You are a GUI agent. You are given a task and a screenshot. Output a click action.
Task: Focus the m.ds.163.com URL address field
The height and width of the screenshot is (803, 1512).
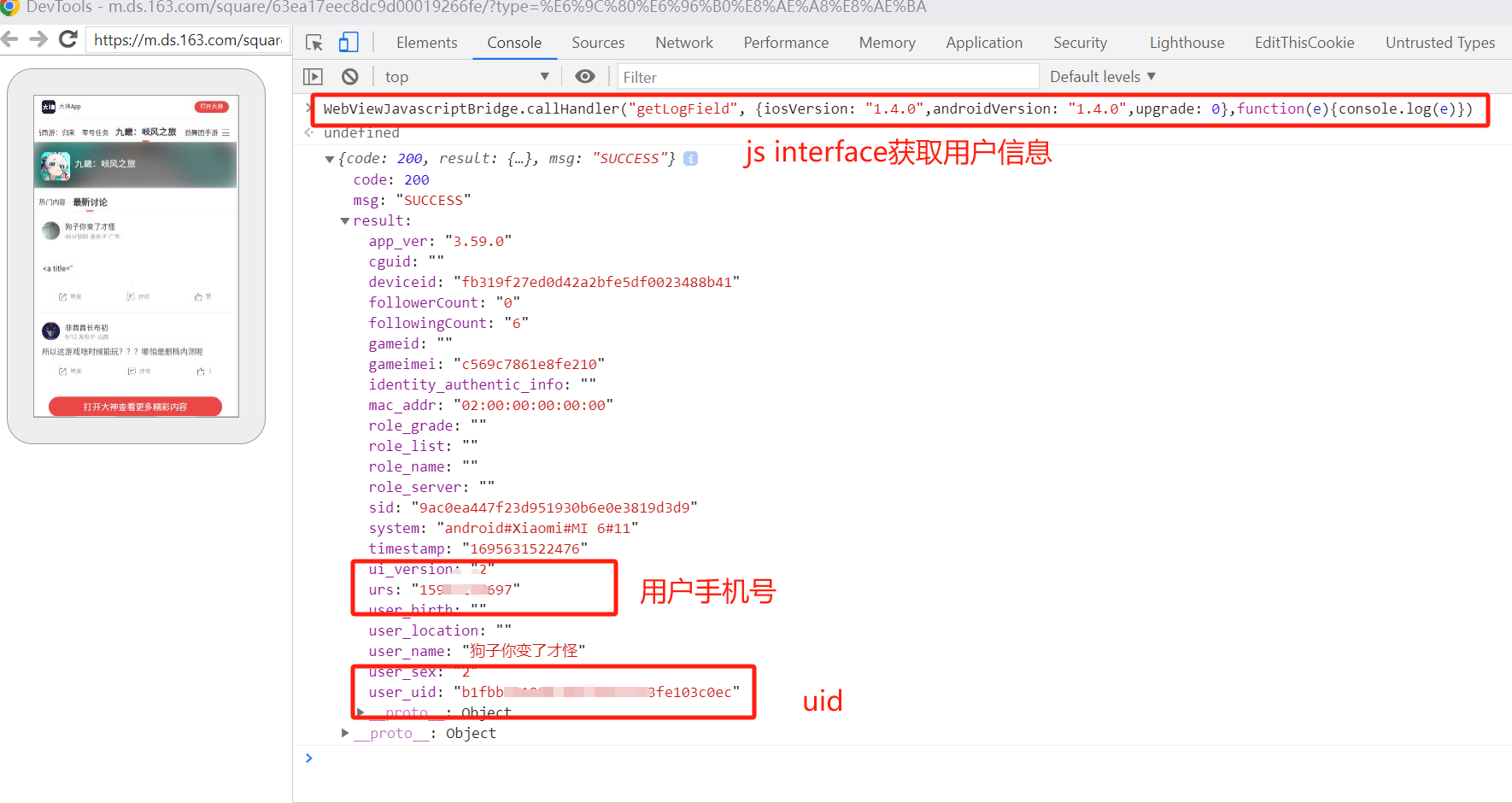click(188, 40)
